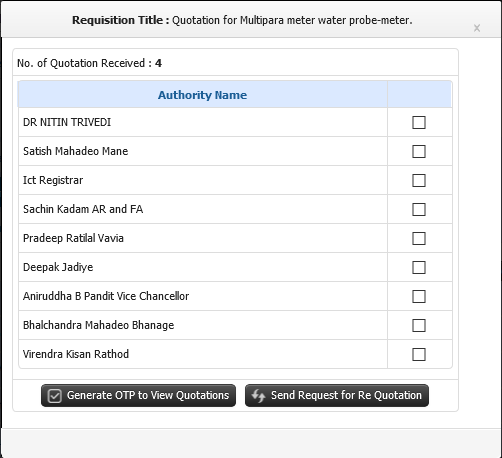Tick the checkbox for DR NITIN TRIVEDI
This screenshot has width=502, height=458.
419,122
